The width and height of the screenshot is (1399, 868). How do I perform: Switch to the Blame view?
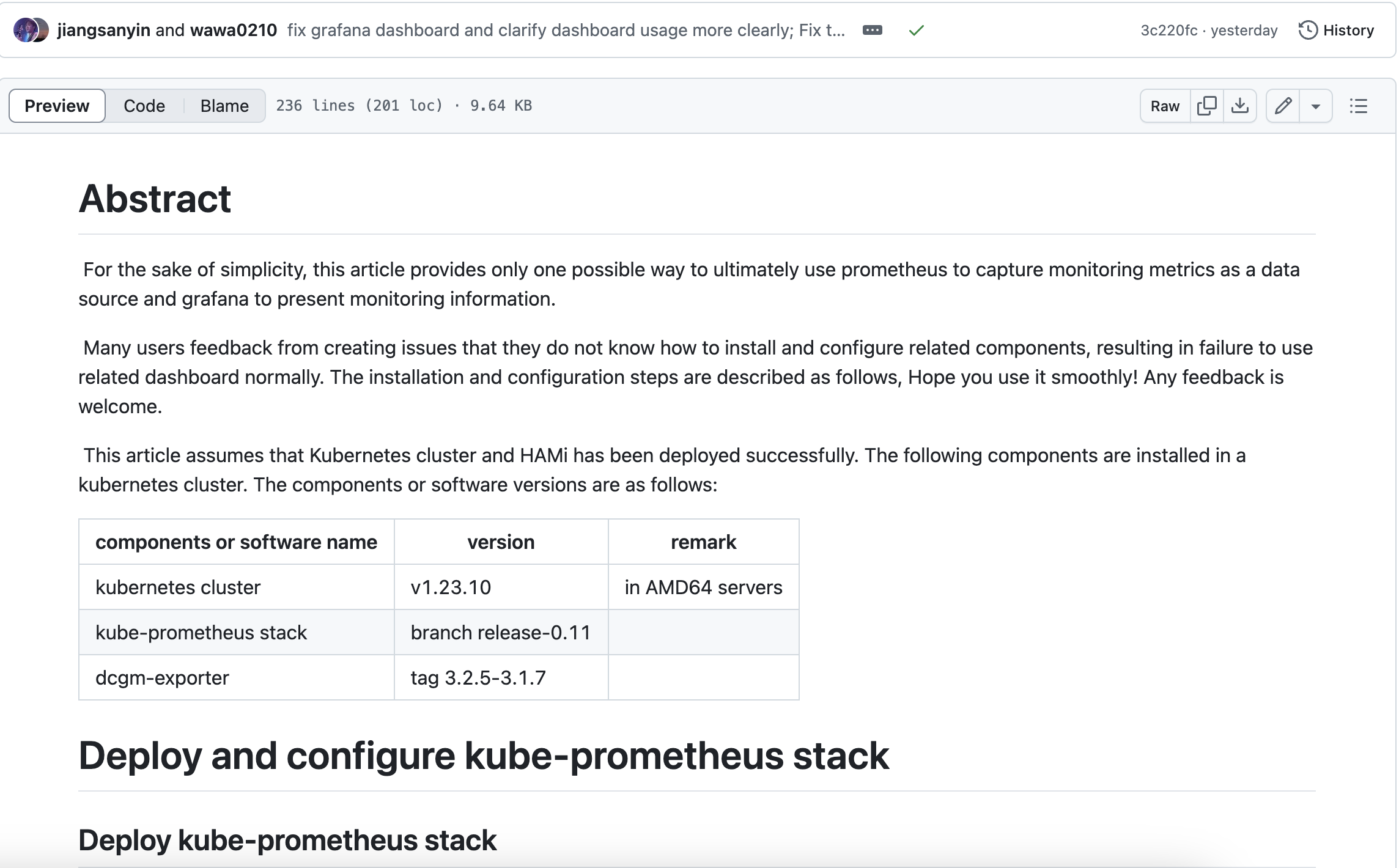pyautogui.click(x=224, y=106)
